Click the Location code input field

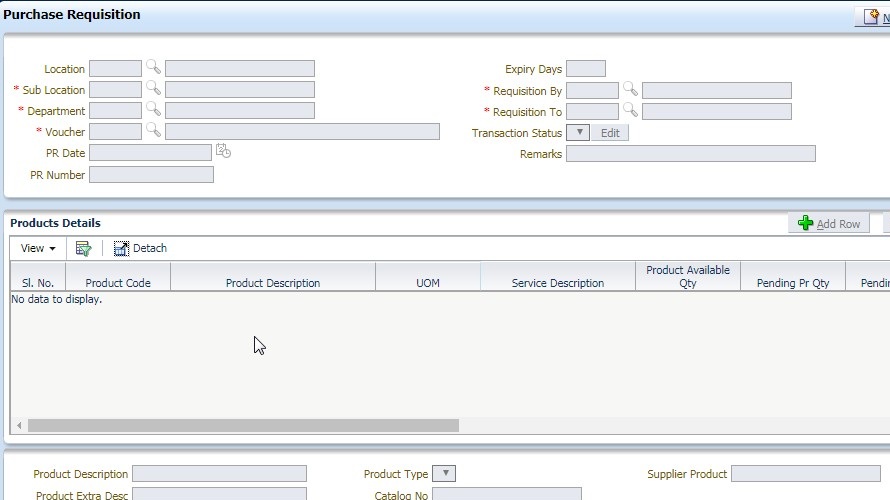[115, 69]
